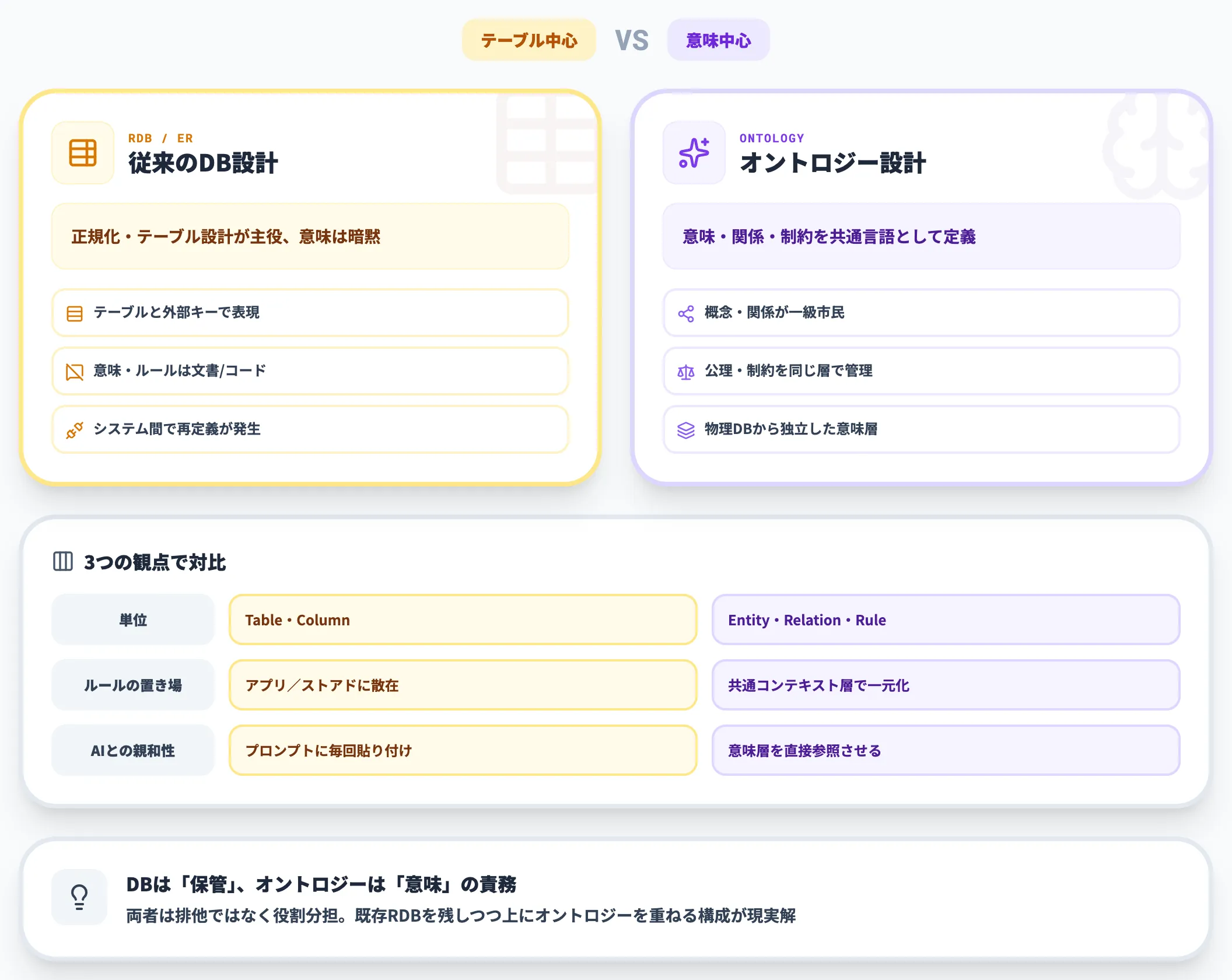
Task: Click the small table icon on テーブルと外部キーで表現
Action: pos(75,313)
